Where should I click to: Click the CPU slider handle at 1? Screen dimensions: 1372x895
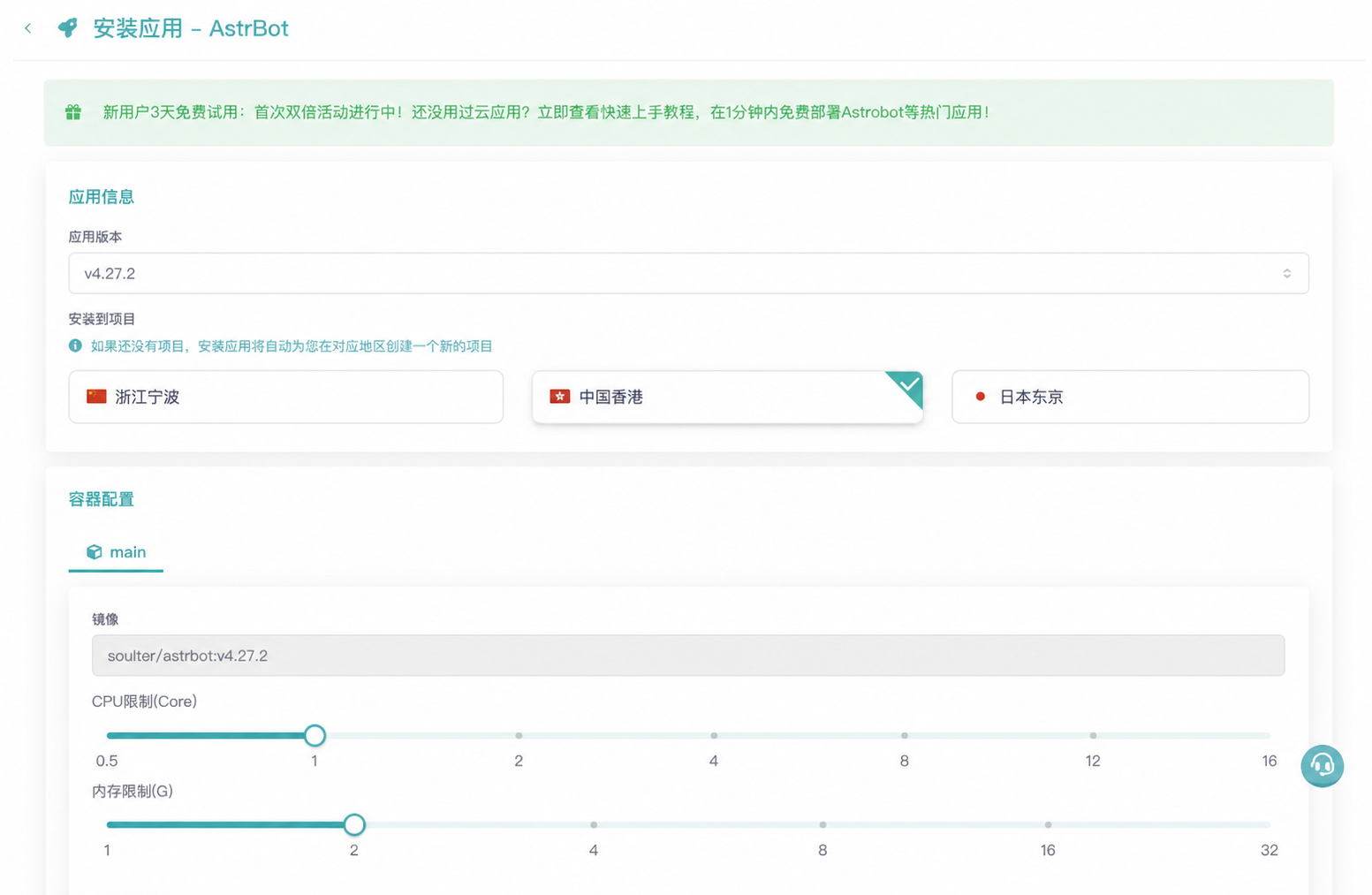pos(315,735)
